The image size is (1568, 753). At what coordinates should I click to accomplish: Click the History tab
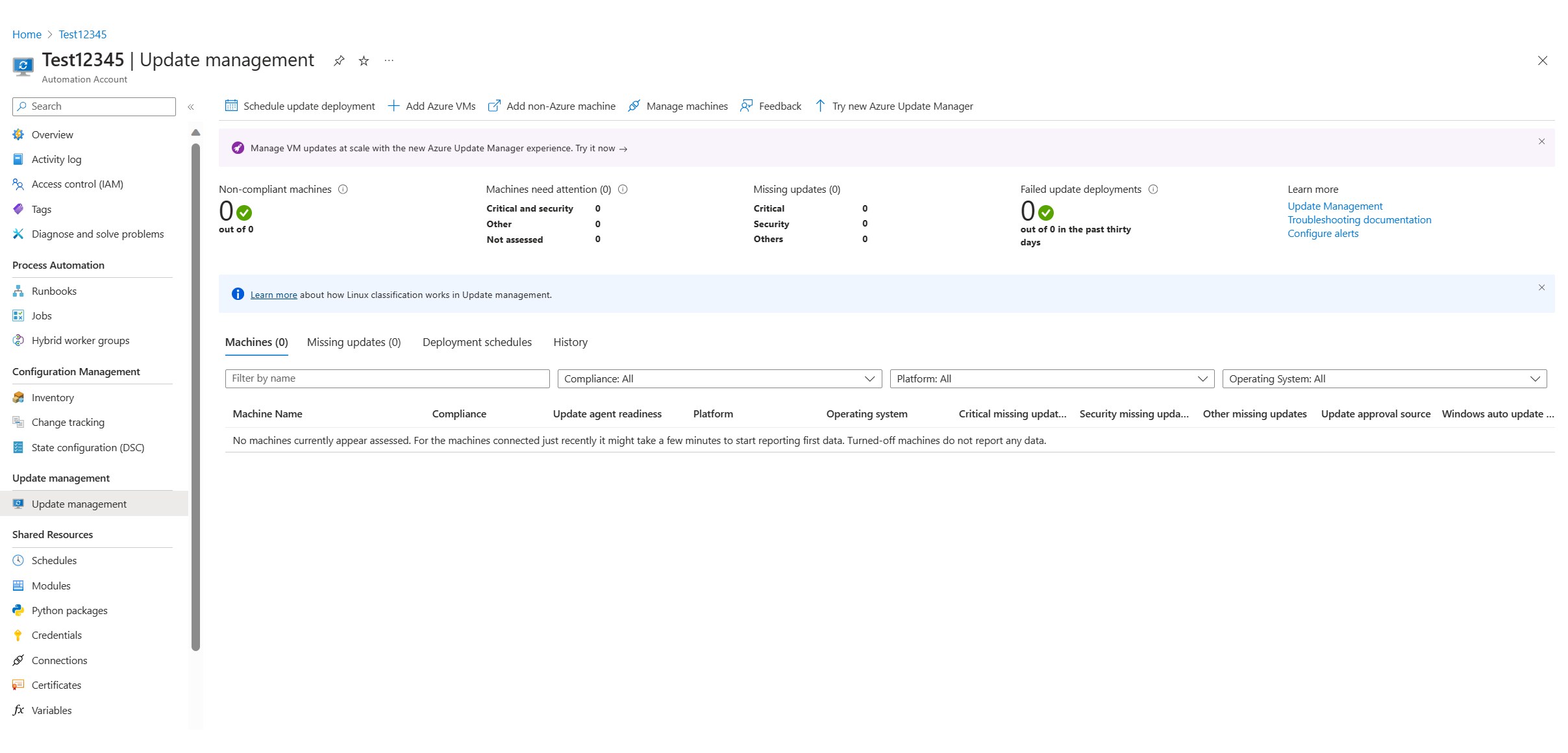(x=570, y=341)
